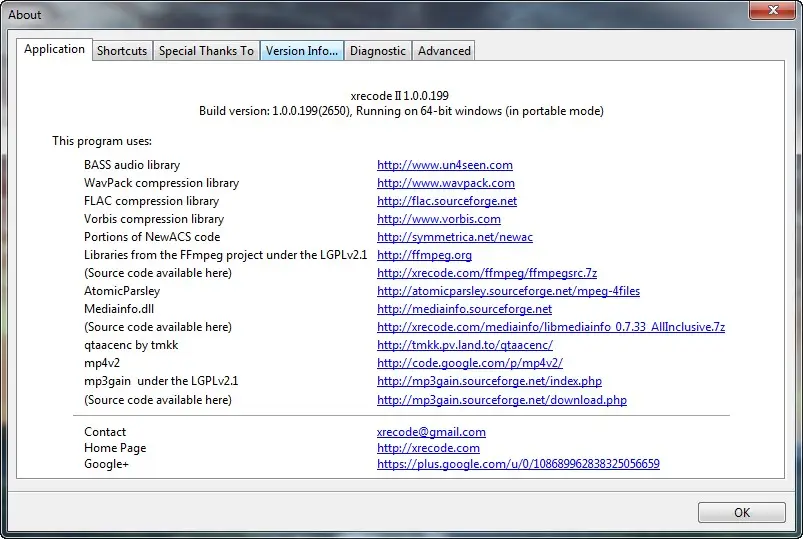Screen dimensions: 803x539
Task: Open the symmetrica.net/newac link
Action: click(x=455, y=237)
